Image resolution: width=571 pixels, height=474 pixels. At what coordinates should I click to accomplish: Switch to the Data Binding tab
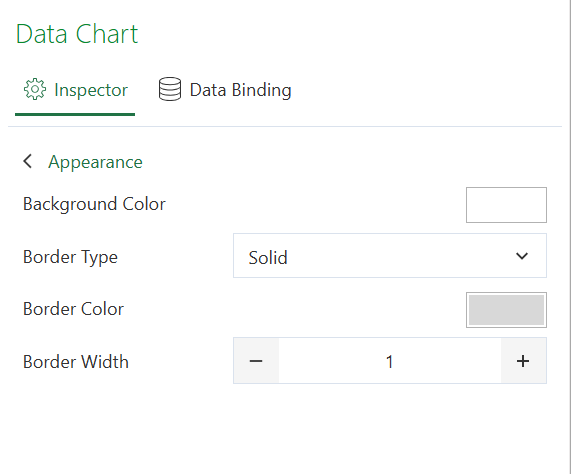(225, 90)
